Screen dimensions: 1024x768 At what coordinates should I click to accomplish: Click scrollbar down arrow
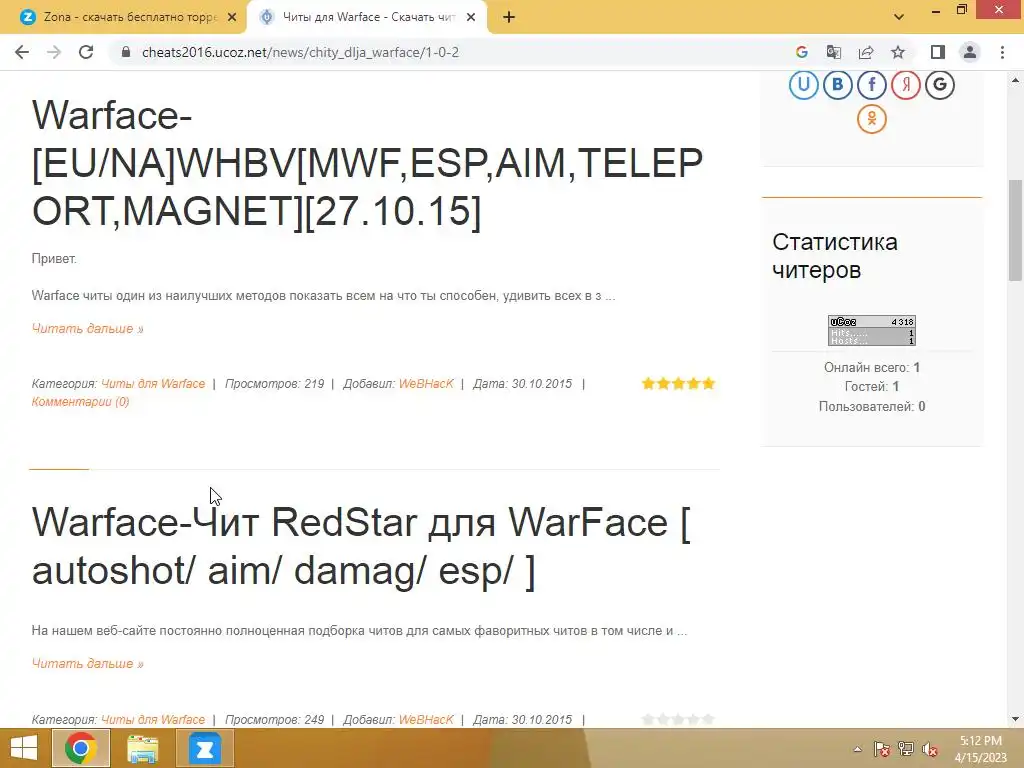click(x=1016, y=719)
